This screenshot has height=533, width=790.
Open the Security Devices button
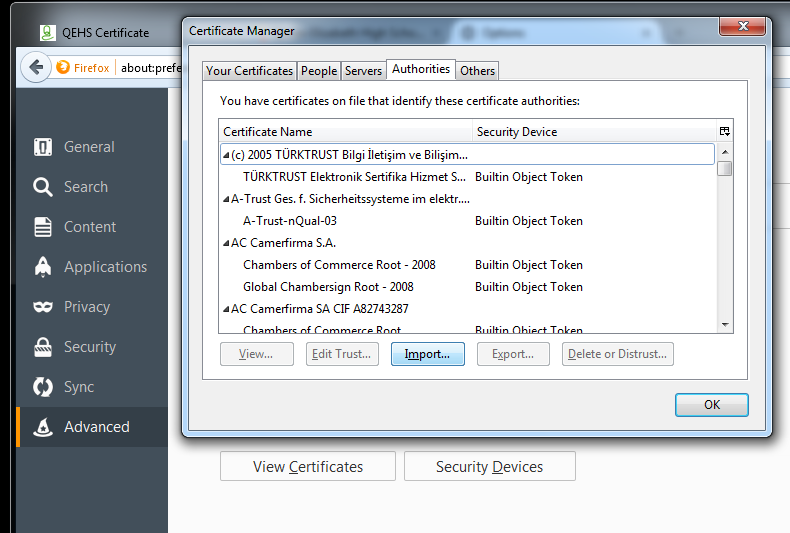pos(489,467)
